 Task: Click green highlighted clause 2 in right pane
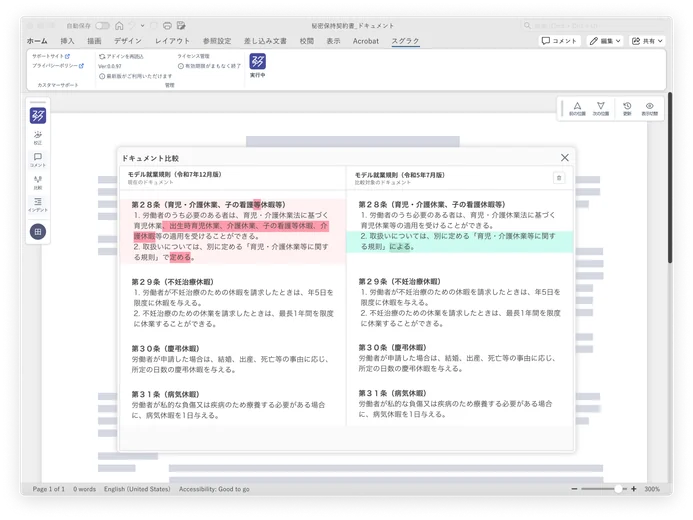(460, 241)
